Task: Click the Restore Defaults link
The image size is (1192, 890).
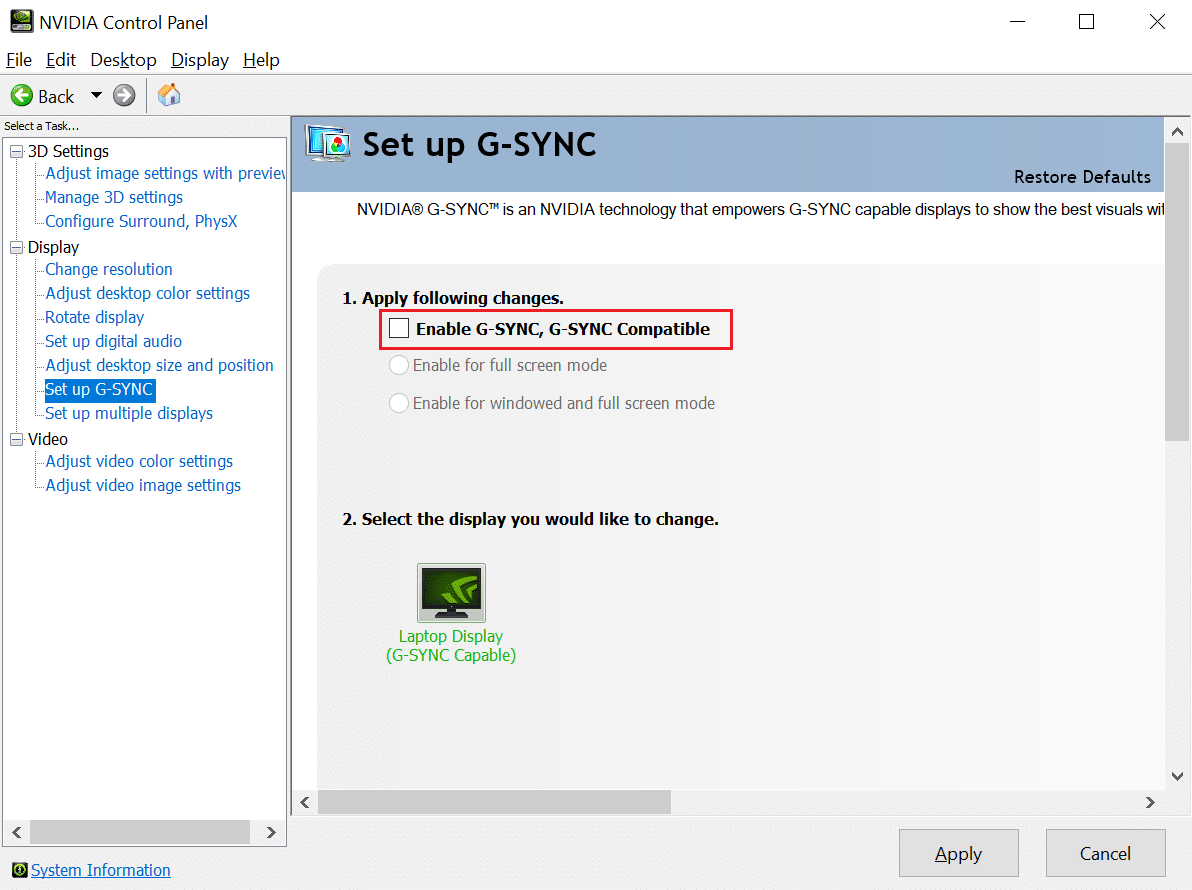Action: tap(1082, 176)
